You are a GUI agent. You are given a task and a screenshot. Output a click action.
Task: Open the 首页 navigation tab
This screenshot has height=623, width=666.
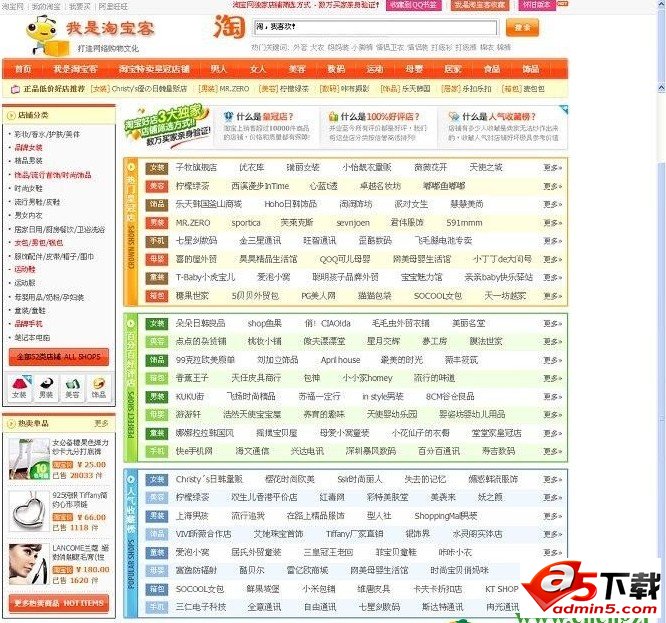23,69
